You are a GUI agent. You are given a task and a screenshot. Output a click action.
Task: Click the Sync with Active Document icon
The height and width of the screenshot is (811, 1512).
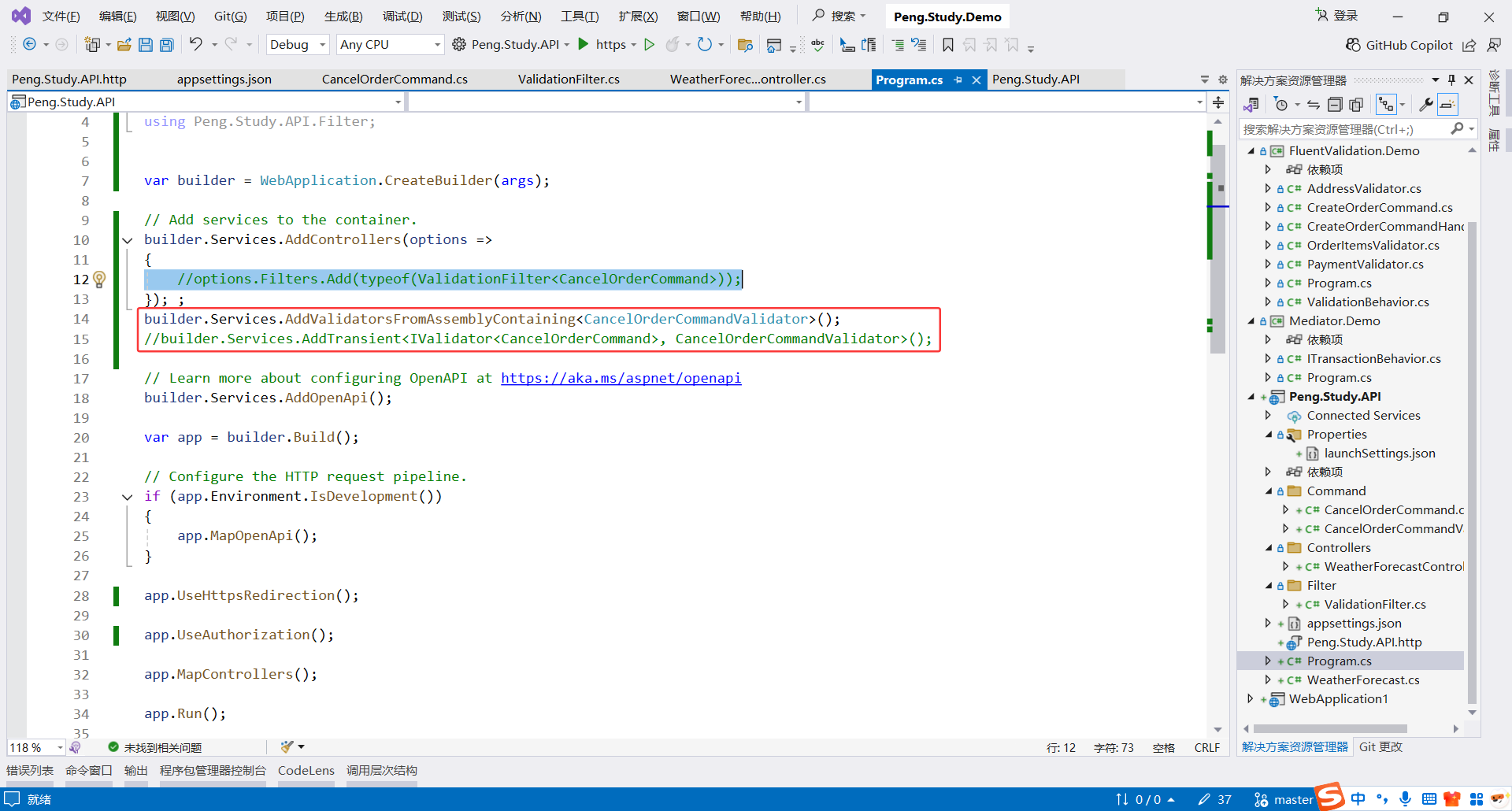(x=1314, y=105)
